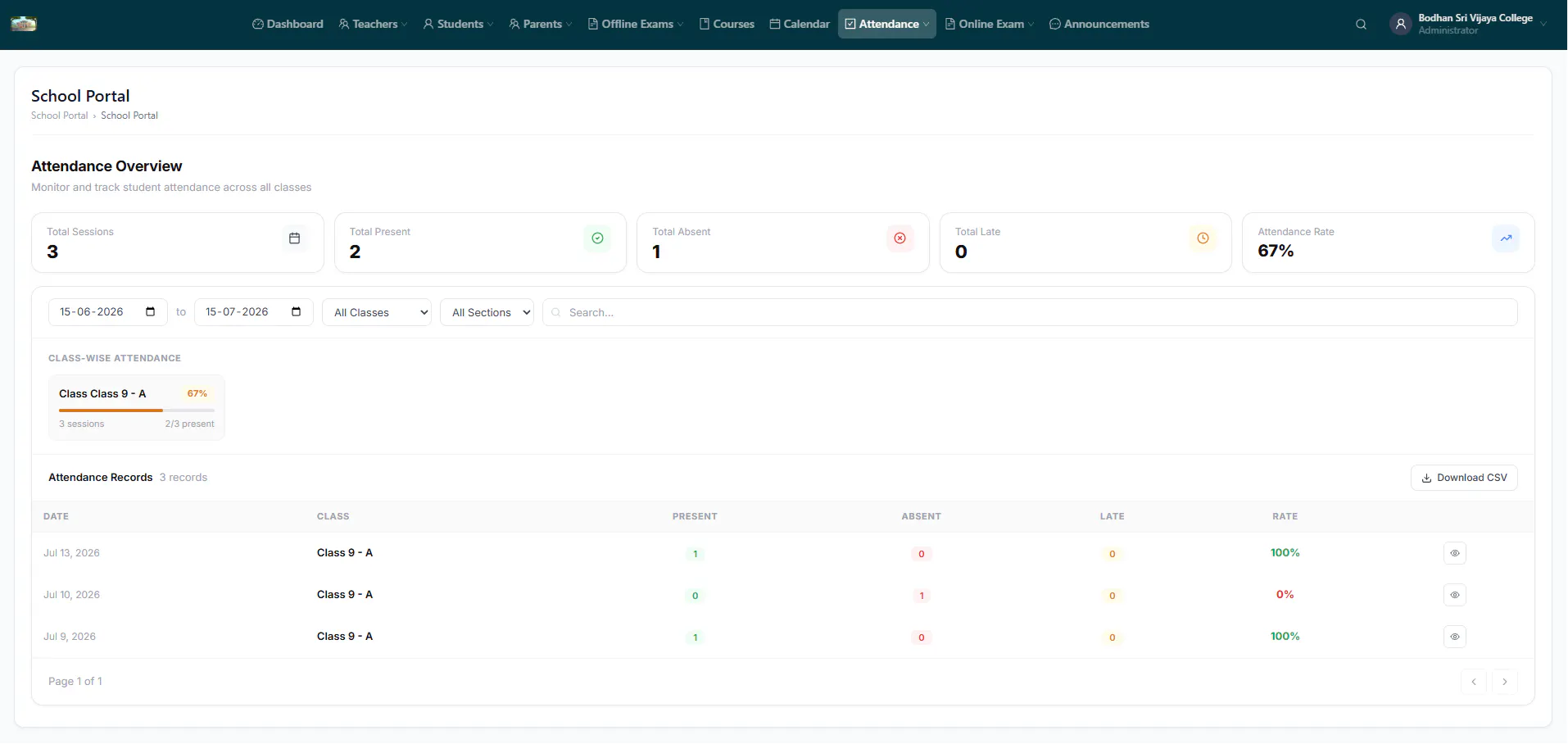This screenshot has width=1568, height=744.
Task: Click the clock icon on Total Late card
Action: point(1203,238)
